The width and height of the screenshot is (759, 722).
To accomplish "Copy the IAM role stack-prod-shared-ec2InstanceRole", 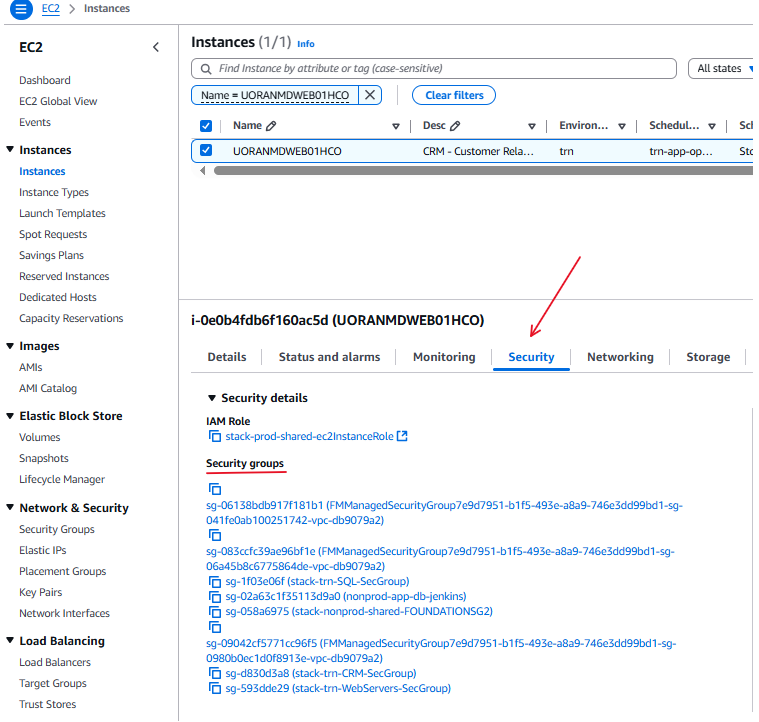I will (214, 436).
